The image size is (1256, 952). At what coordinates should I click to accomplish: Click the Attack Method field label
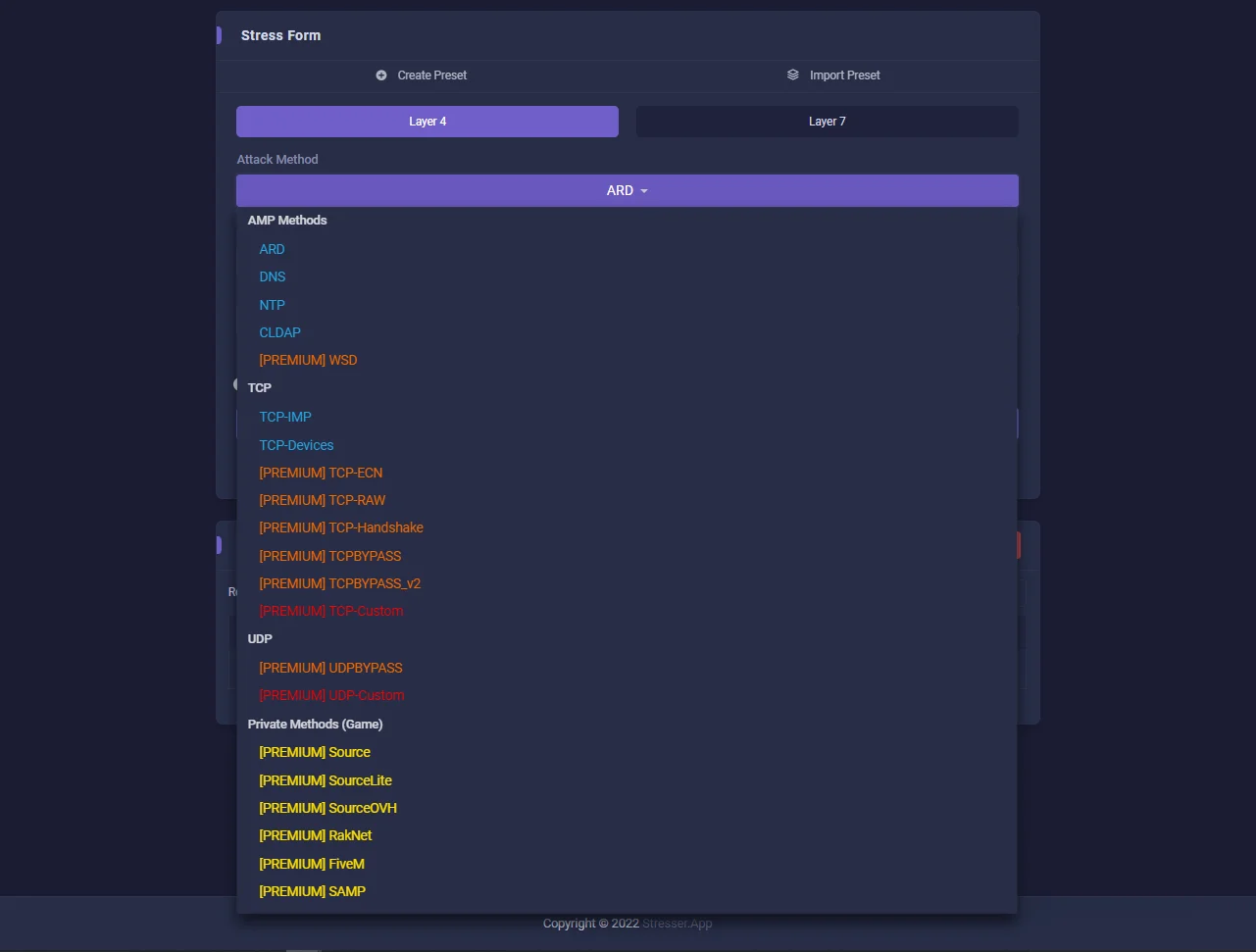click(277, 159)
